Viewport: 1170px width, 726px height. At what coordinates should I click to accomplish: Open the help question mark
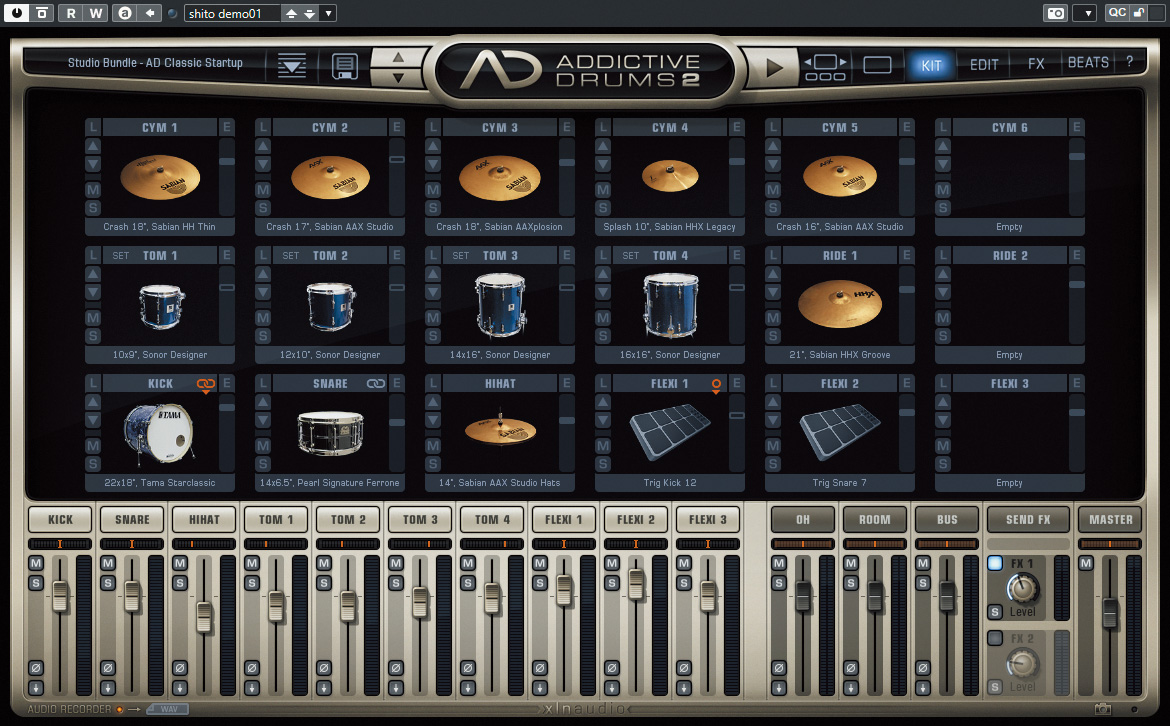pyautogui.click(x=1130, y=63)
